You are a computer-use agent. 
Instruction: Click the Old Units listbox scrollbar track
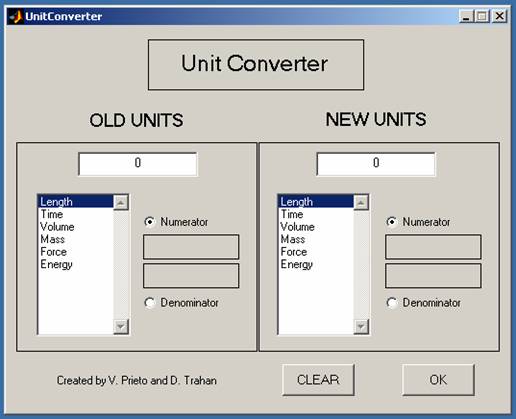click(x=121, y=265)
